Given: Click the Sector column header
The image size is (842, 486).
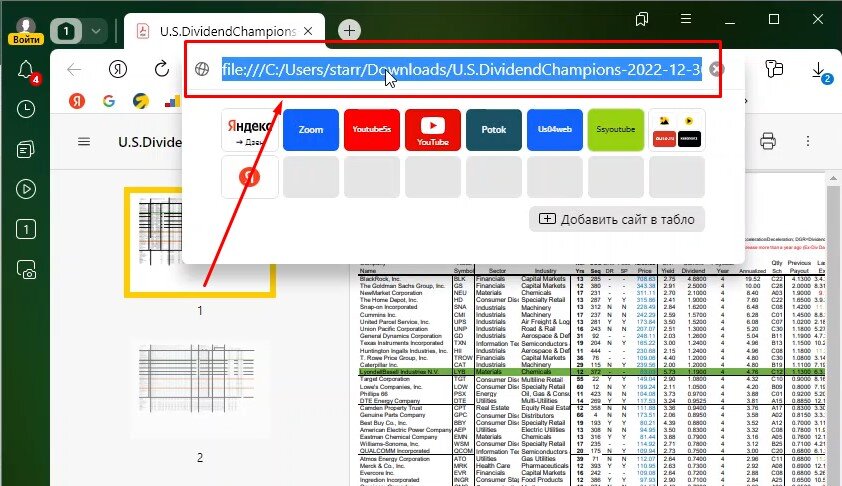Looking at the screenshot, I should tap(497, 271).
